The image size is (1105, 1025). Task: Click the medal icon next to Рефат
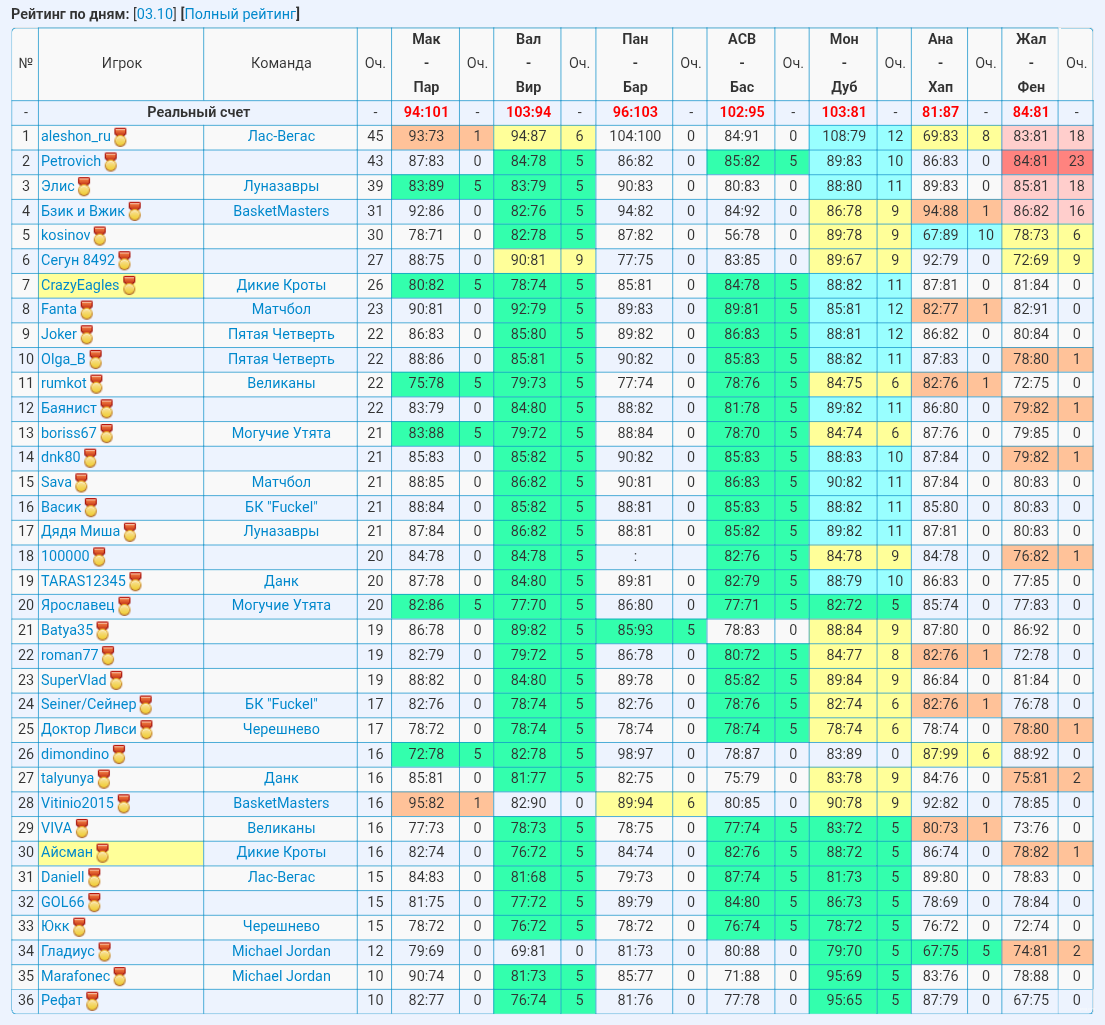pos(92,1001)
